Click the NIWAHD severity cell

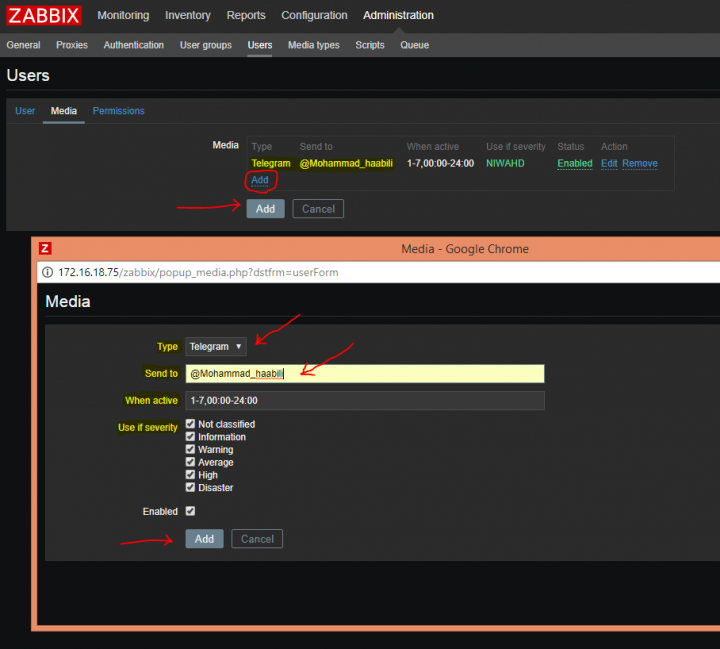click(x=505, y=164)
